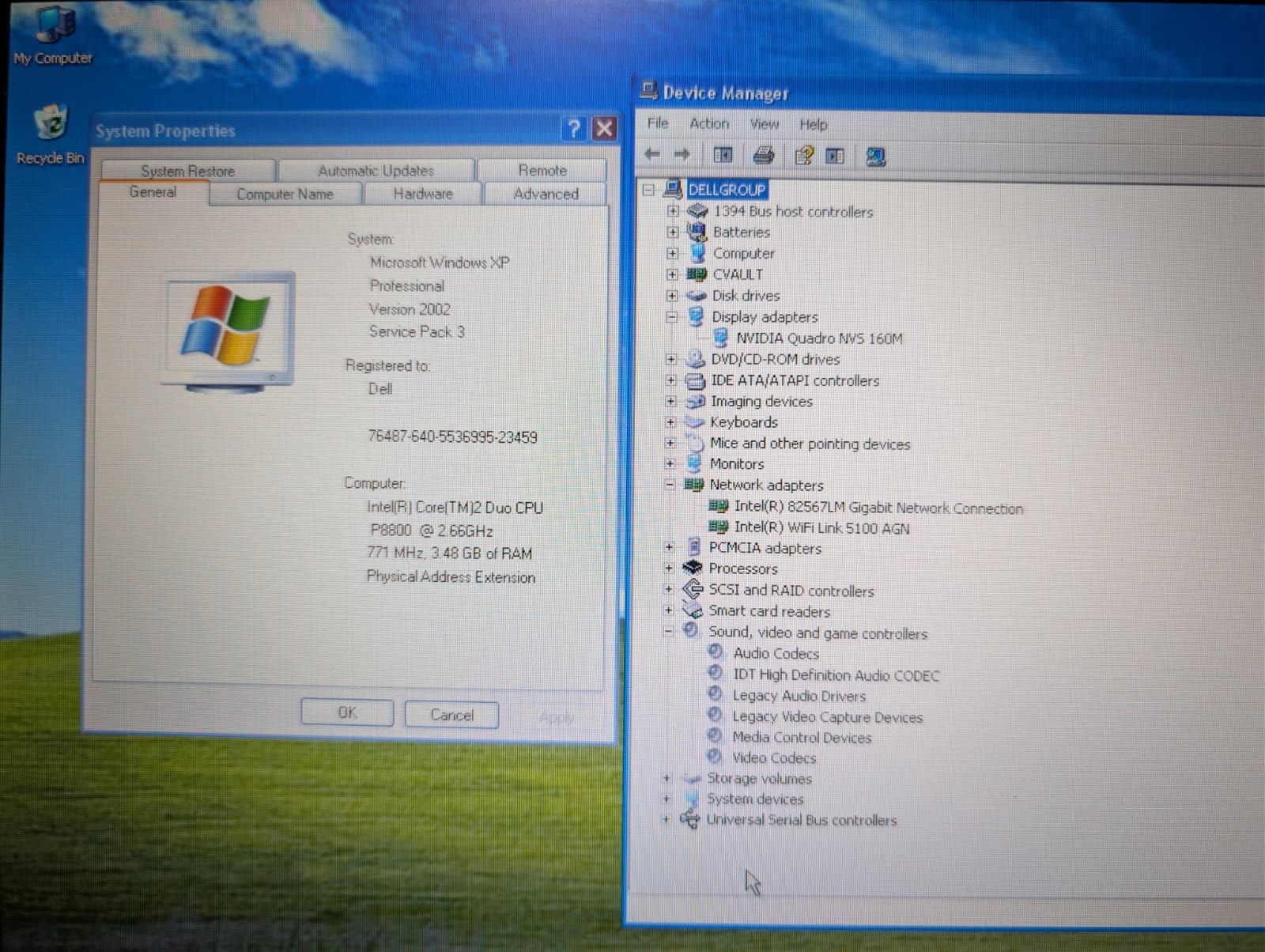Click the System Properties title bar
Image resolution: width=1265 pixels, height=952 pixels.
tap(324, 130)
